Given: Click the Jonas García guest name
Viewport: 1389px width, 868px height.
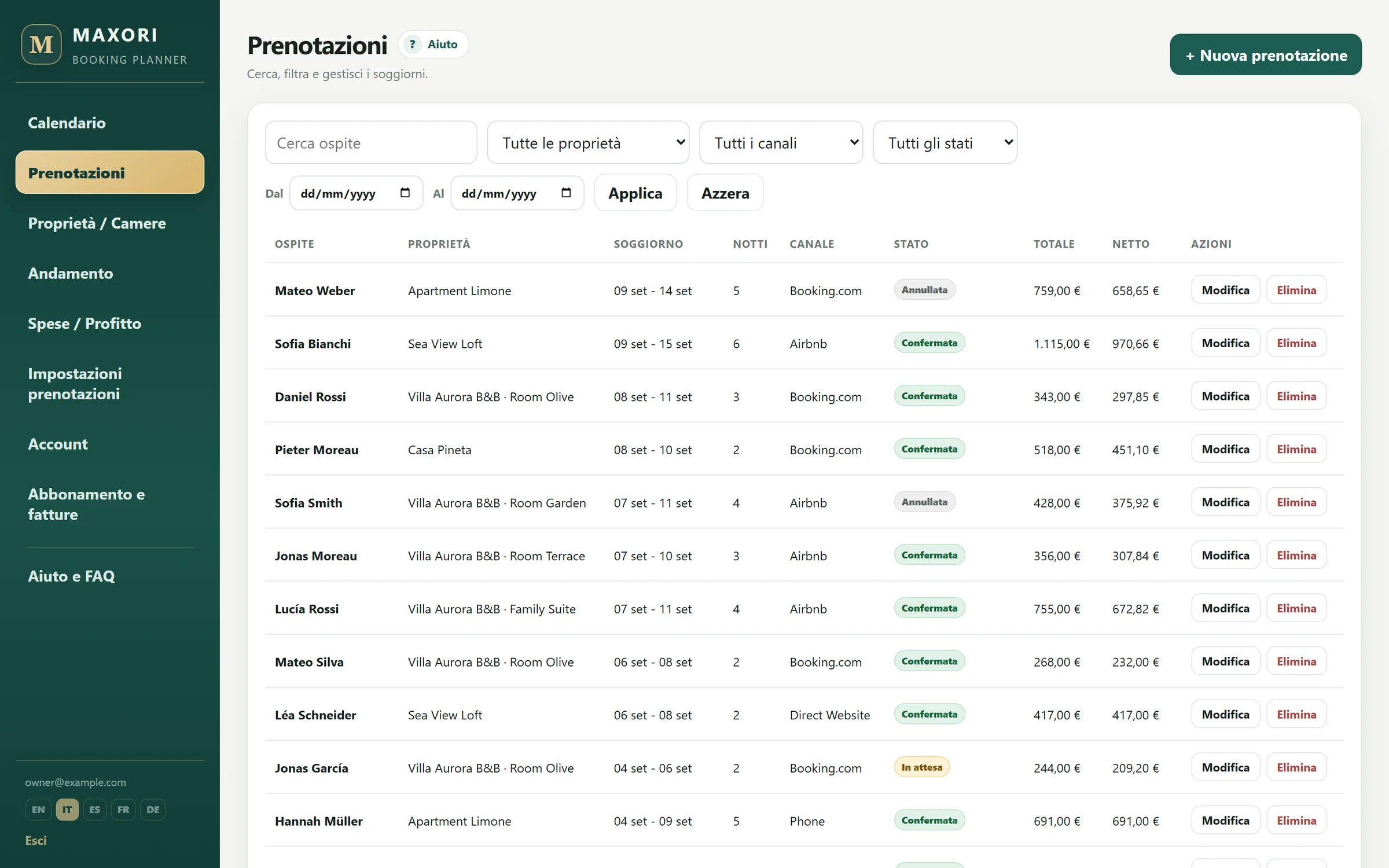Looking at the screenshot, I should coord(311,768).
